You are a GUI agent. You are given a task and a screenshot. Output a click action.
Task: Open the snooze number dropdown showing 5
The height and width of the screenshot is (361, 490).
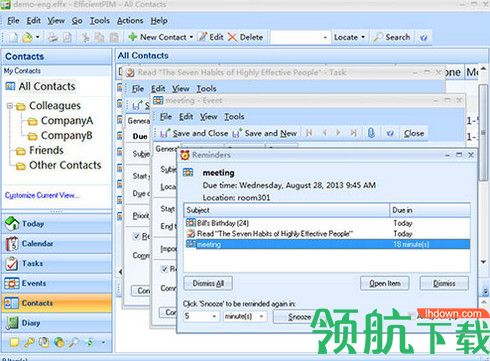coord(214,316)
